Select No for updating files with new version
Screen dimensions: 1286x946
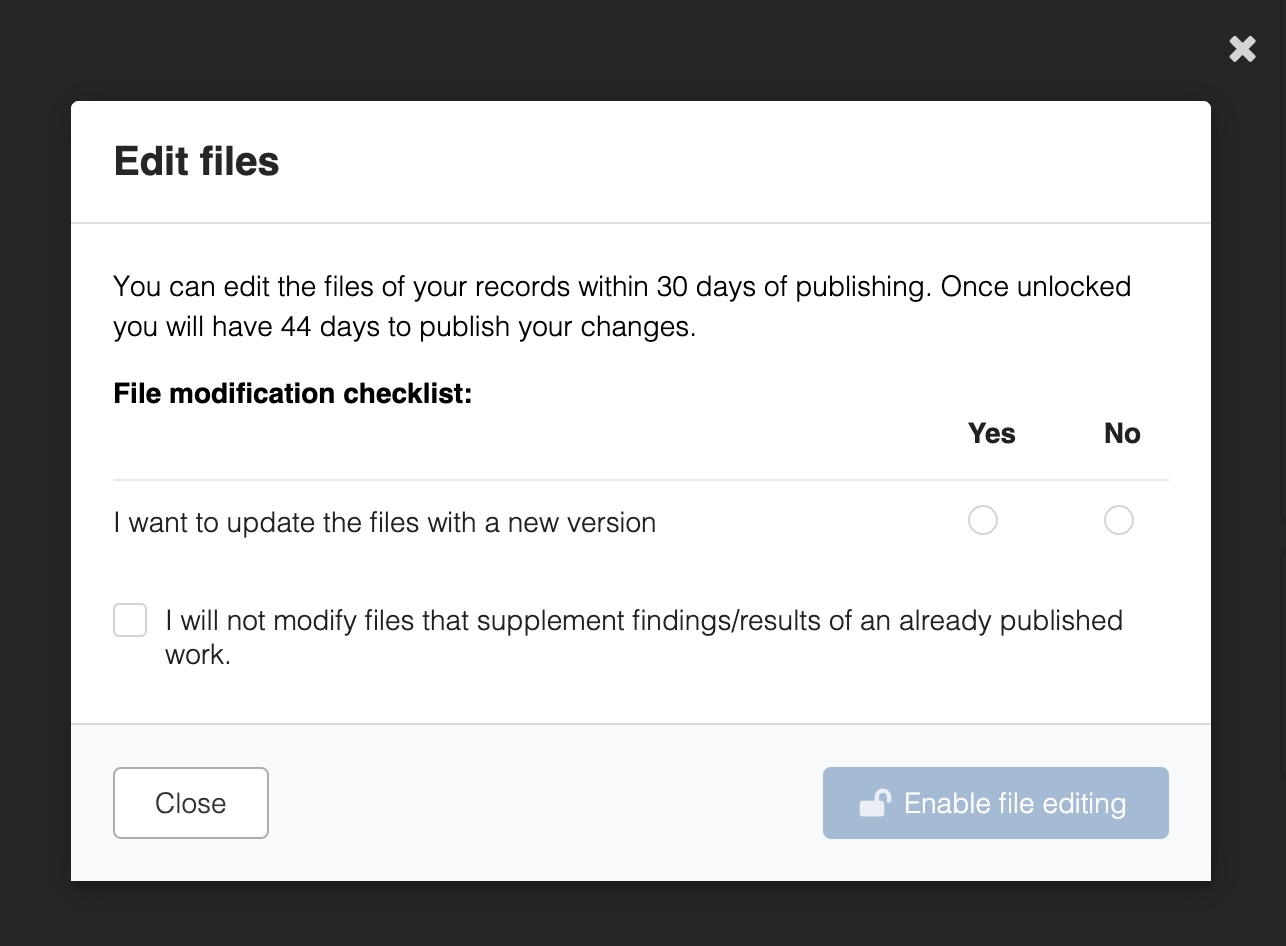1118,520
